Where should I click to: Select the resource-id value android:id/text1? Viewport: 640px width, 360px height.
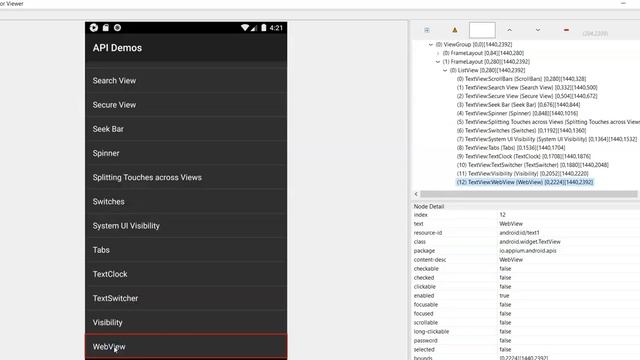[519, 233]
